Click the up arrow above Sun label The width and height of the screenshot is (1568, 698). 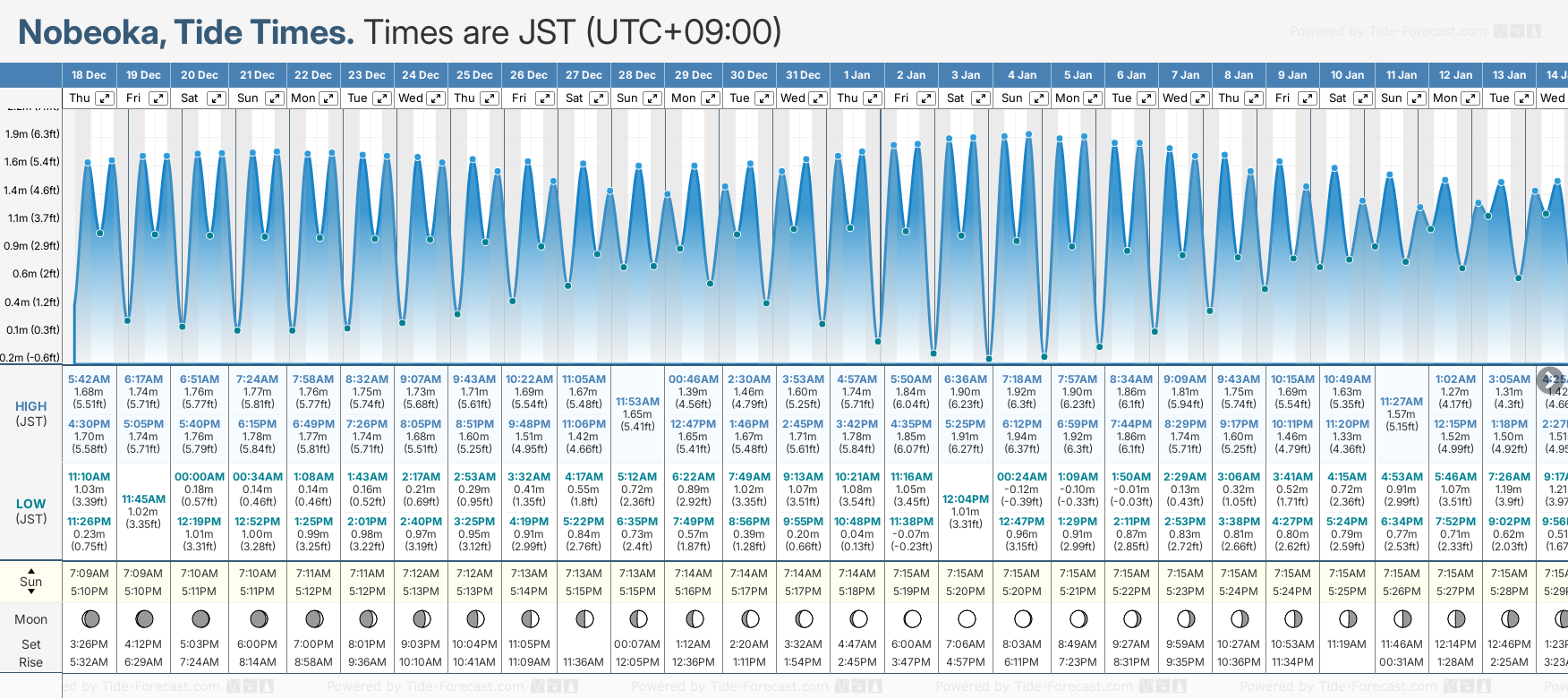pyautogui.click(x=31, y=570)
